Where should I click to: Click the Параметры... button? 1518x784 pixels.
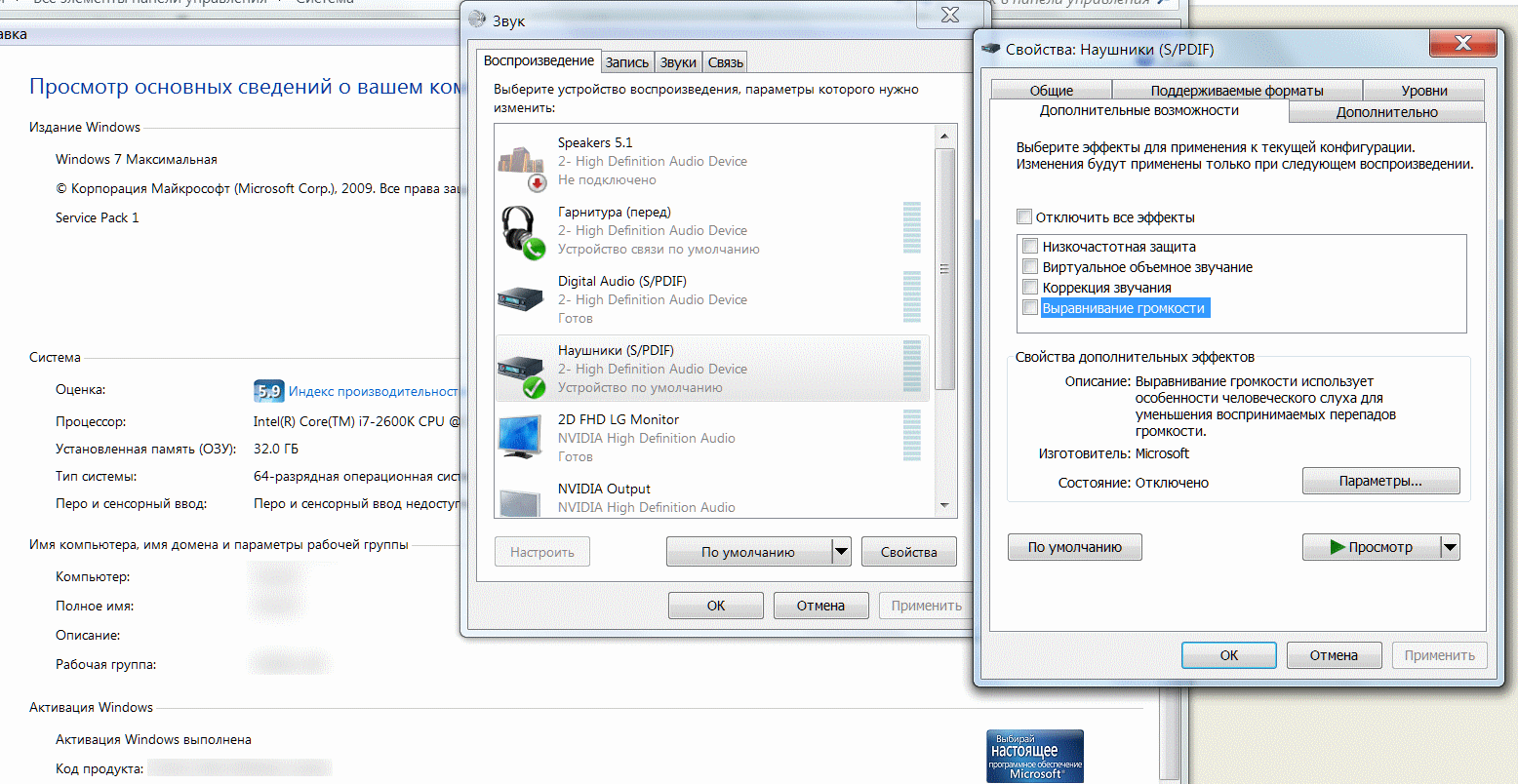pos(1380,481)
